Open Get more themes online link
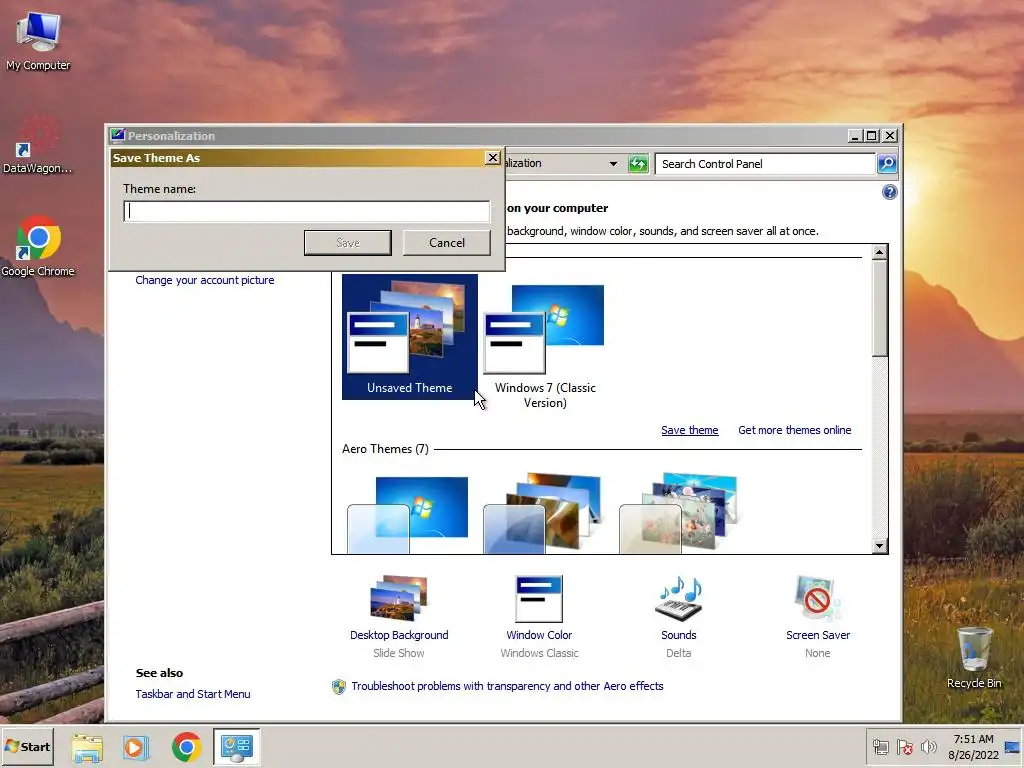The width and height of the screenshot is (1024, 768). point(795,430)
